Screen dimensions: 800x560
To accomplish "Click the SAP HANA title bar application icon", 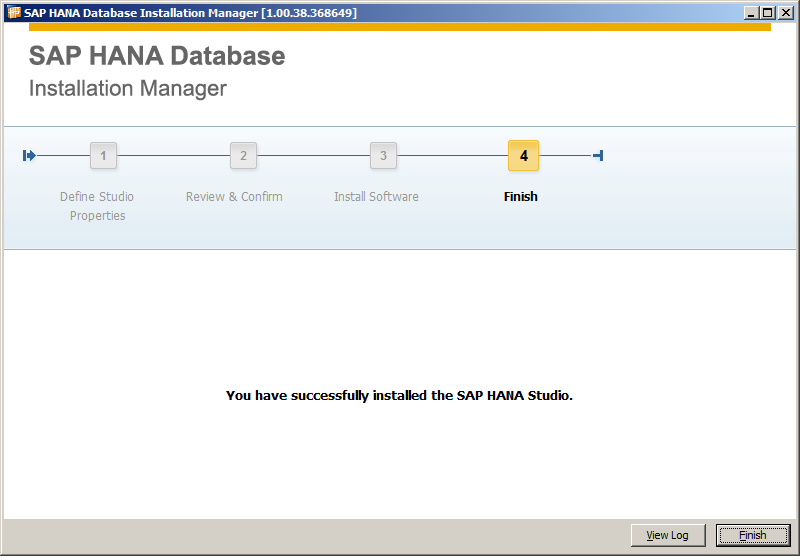I will pyautogui.click(x=14, y=13).
